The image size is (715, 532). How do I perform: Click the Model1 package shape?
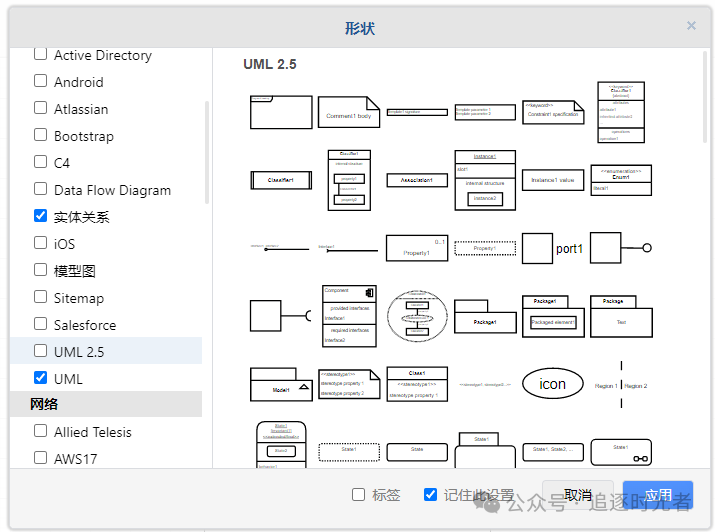click(281, 384)
